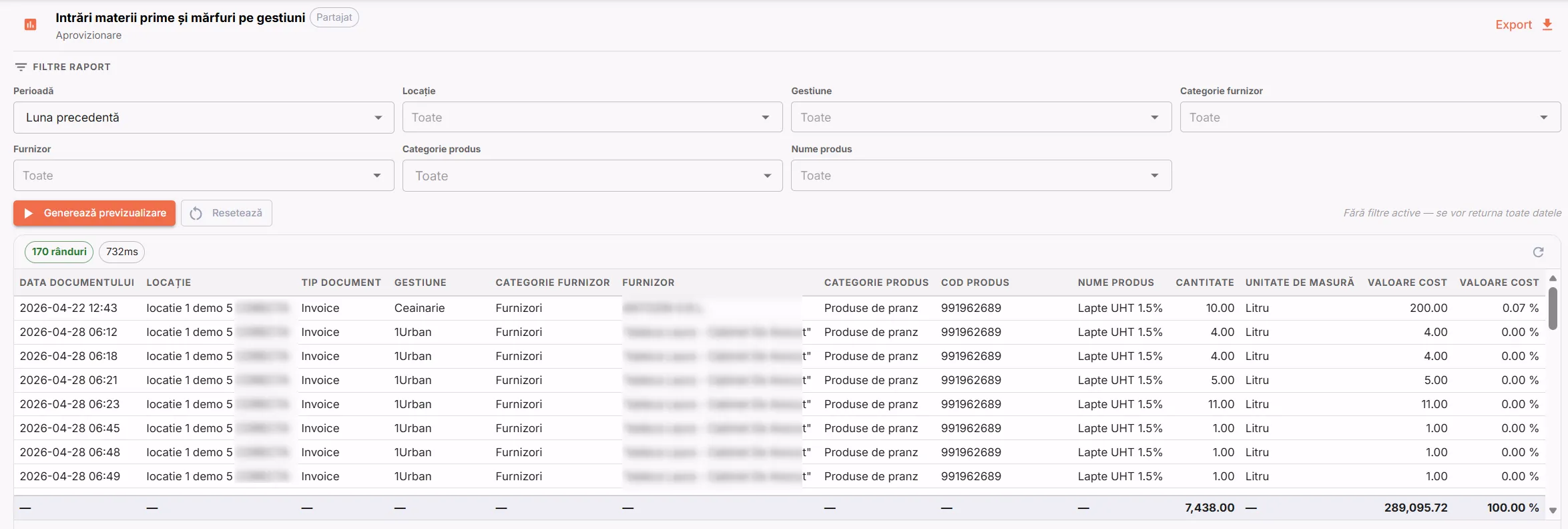The height and width of the screenshot is (529, 1568).
Task: Expand the Categorie furnizor dropdown
Action: (x=1370, y=118)
